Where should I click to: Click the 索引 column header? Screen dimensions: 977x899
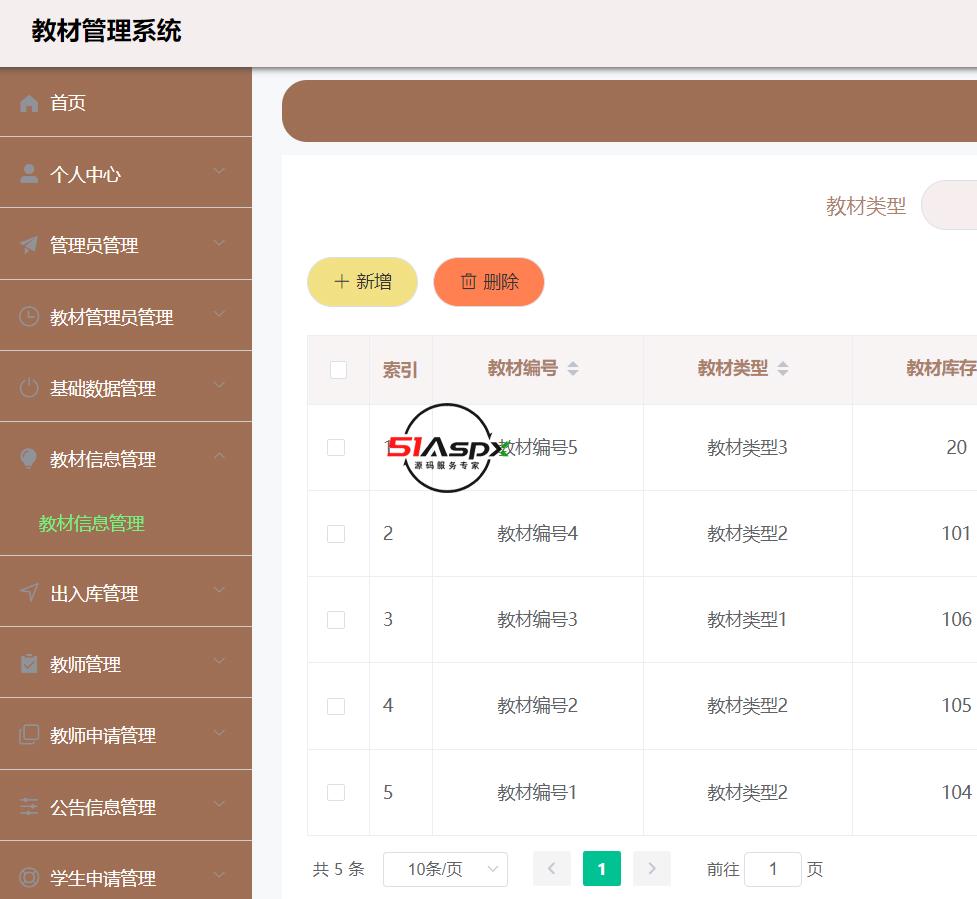[400, 369]
